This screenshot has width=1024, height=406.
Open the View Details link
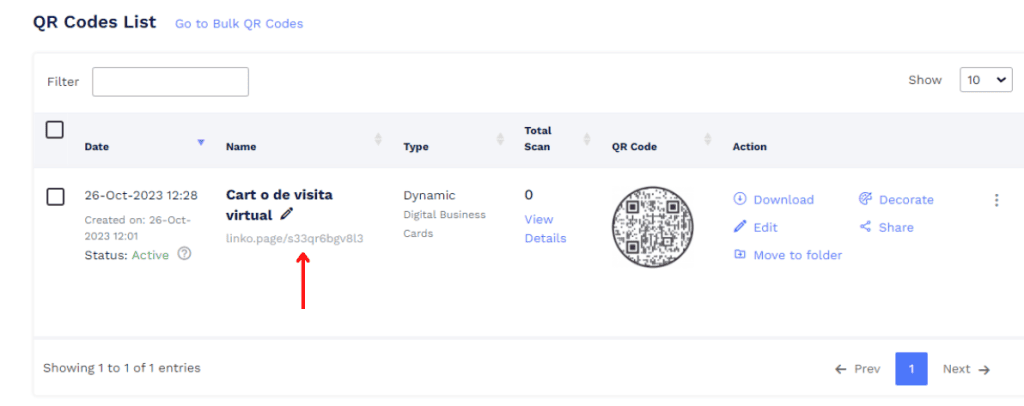tap(545, 229)
